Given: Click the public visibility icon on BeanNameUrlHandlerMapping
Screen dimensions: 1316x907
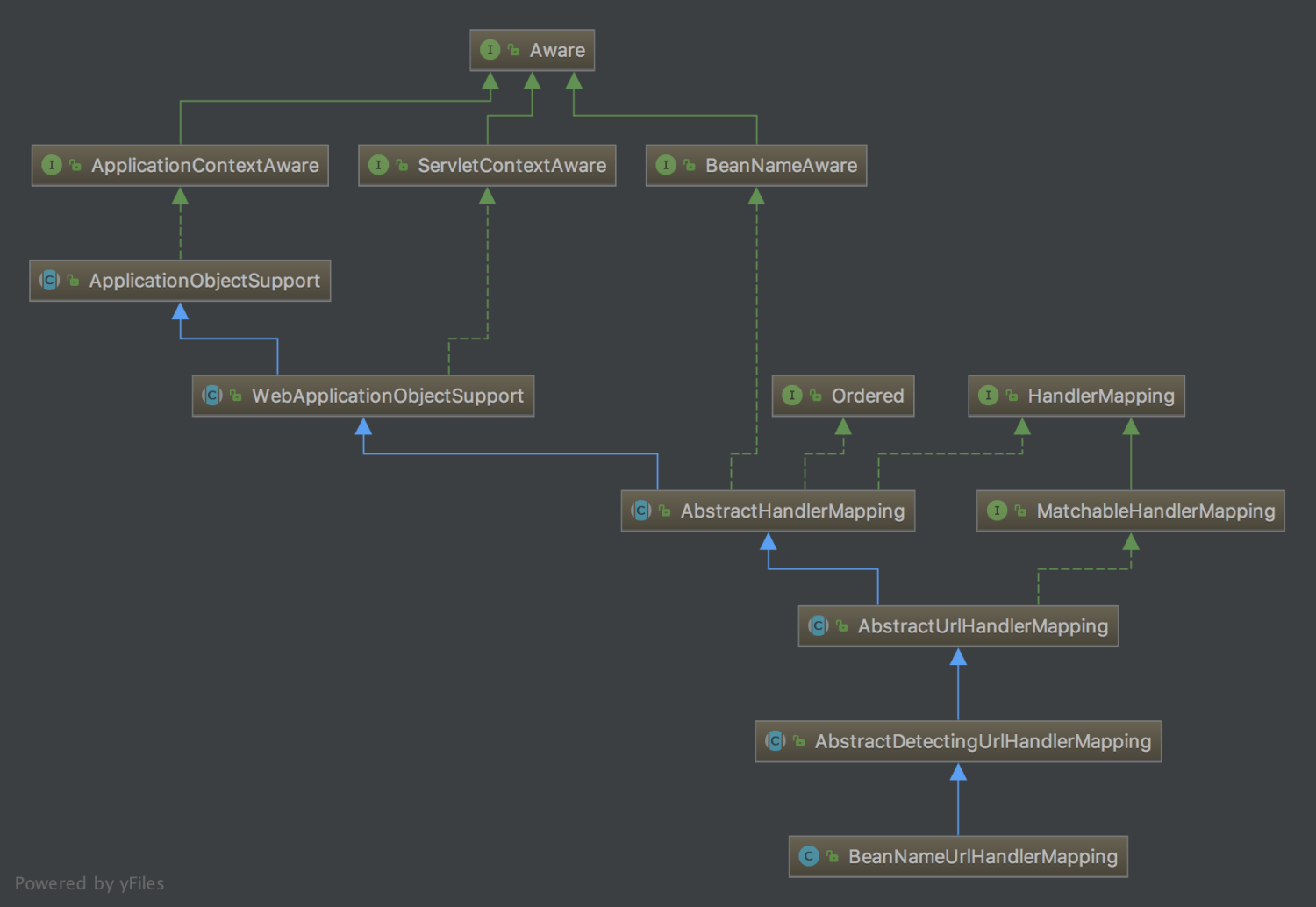Looking at the screenshot, I should 833,856.
